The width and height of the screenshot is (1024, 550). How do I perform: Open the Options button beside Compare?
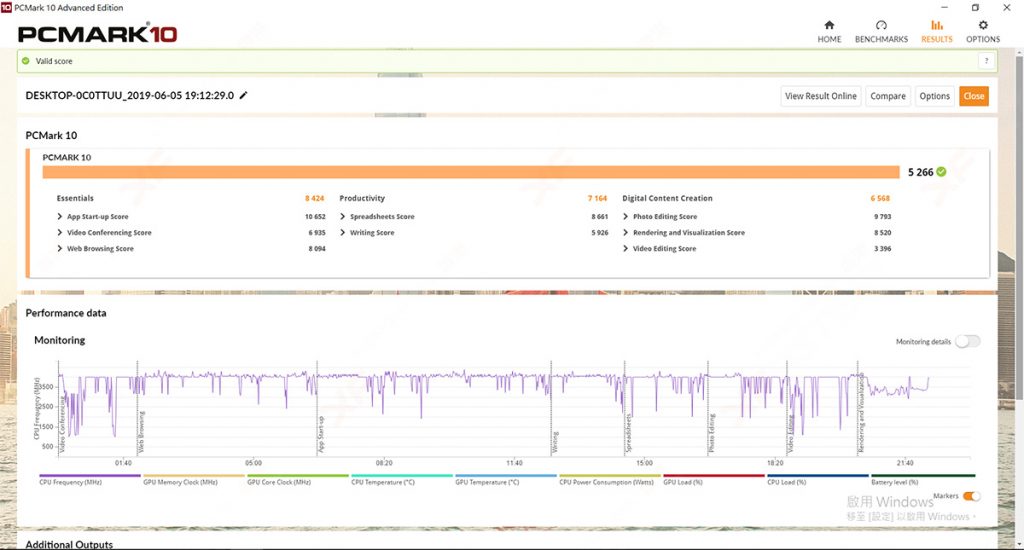click(935, 96)
